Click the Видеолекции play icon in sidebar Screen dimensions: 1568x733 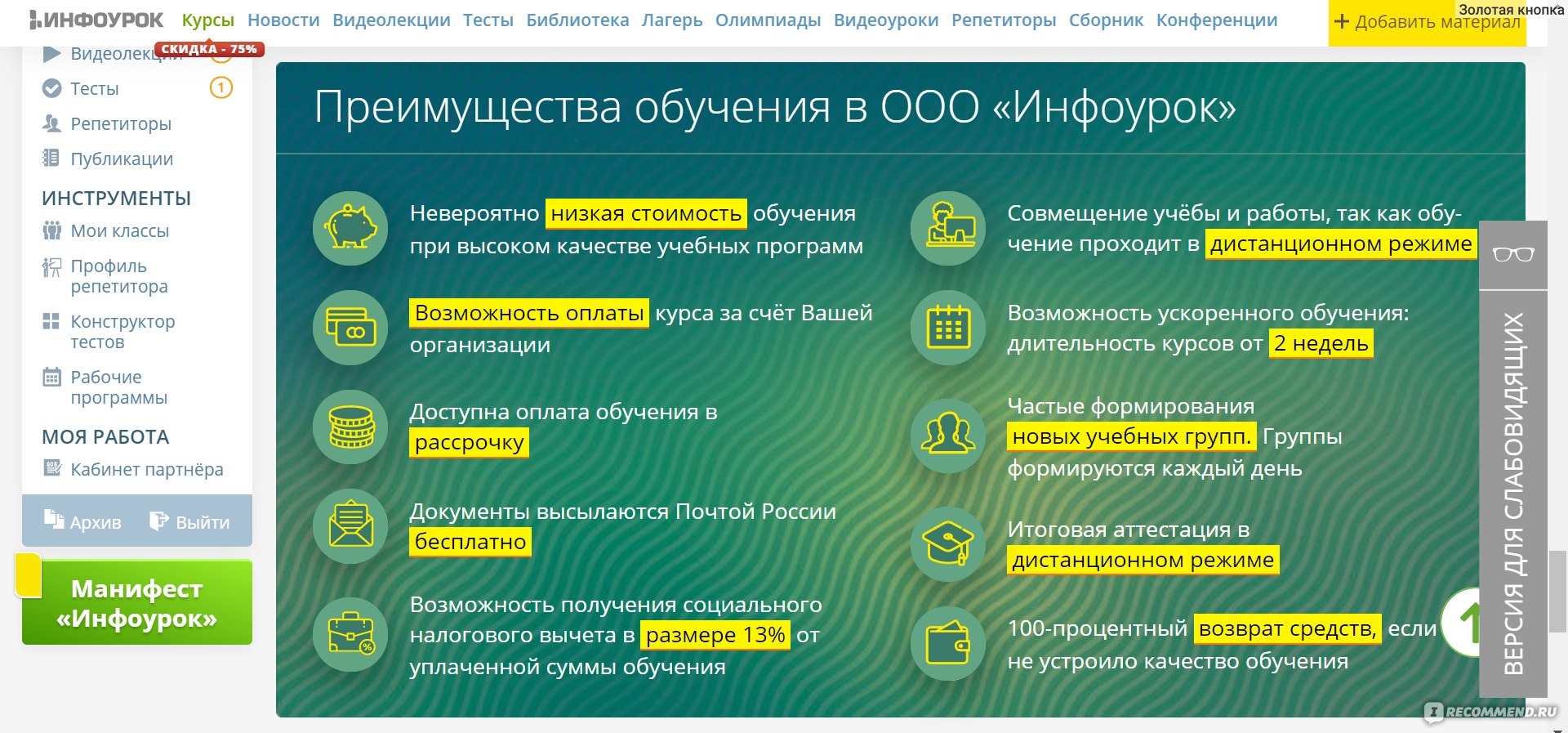click(51, 54)
